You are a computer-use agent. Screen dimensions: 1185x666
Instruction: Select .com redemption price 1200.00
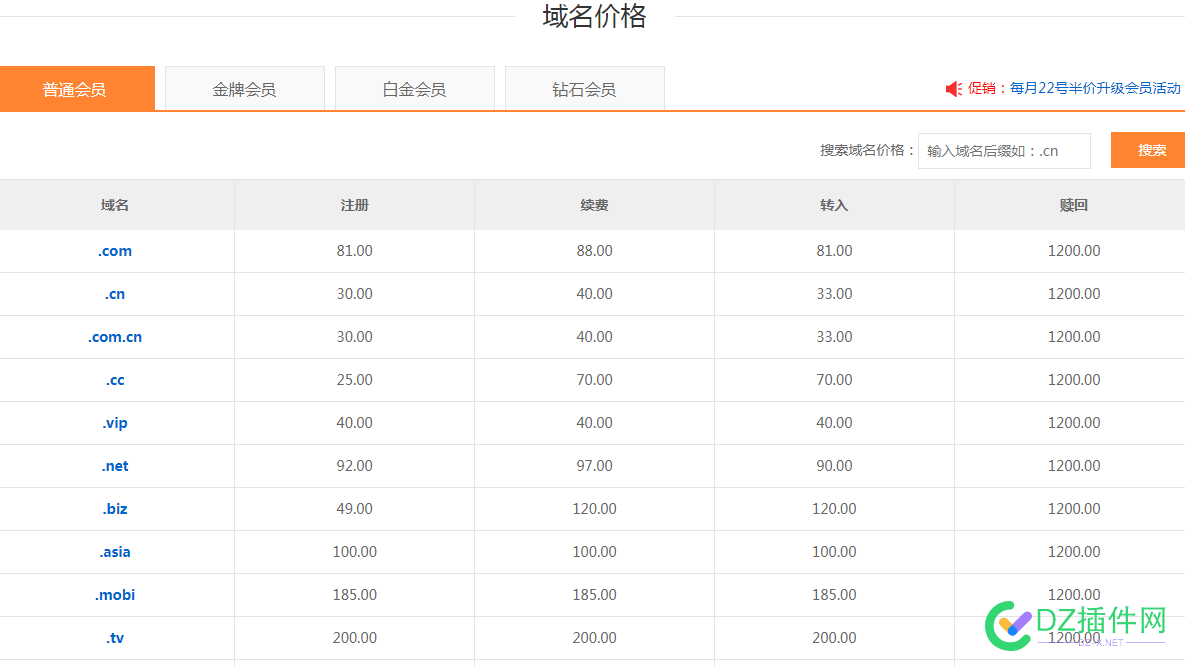point(1074,251)
